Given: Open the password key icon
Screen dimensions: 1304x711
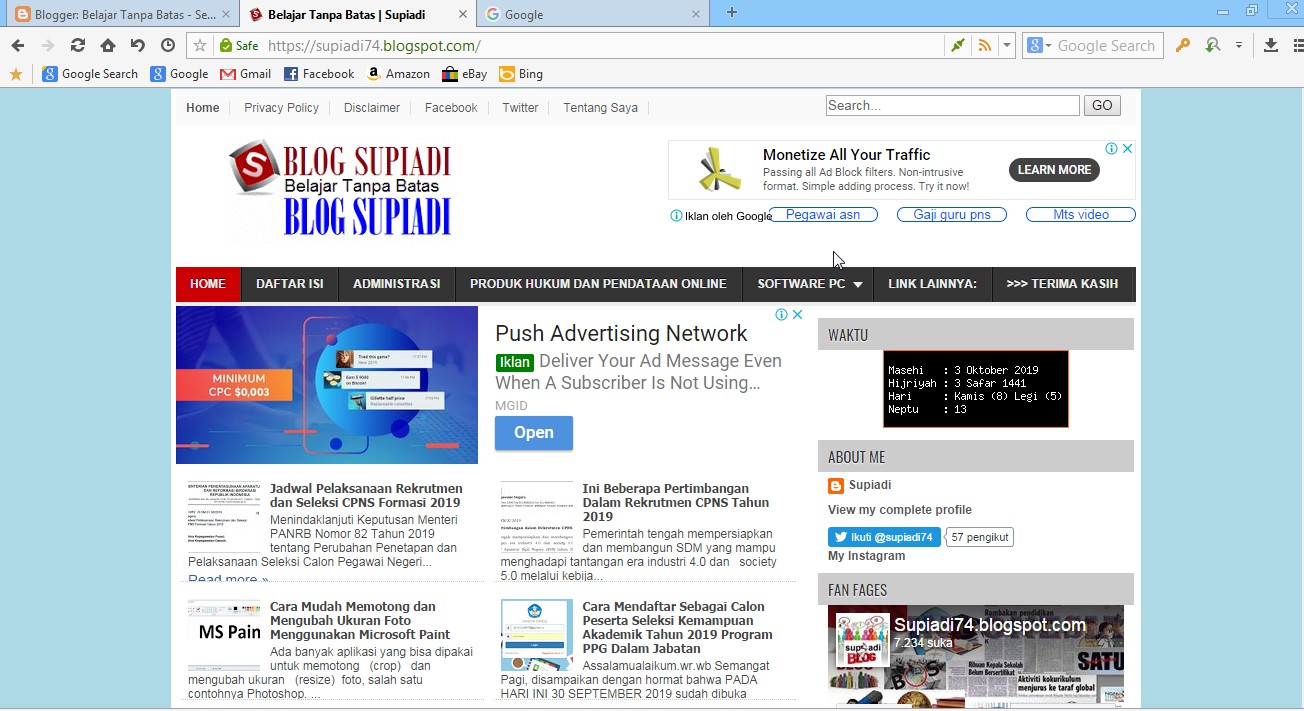Looking at the screenshot, I should click(1183, 45).
